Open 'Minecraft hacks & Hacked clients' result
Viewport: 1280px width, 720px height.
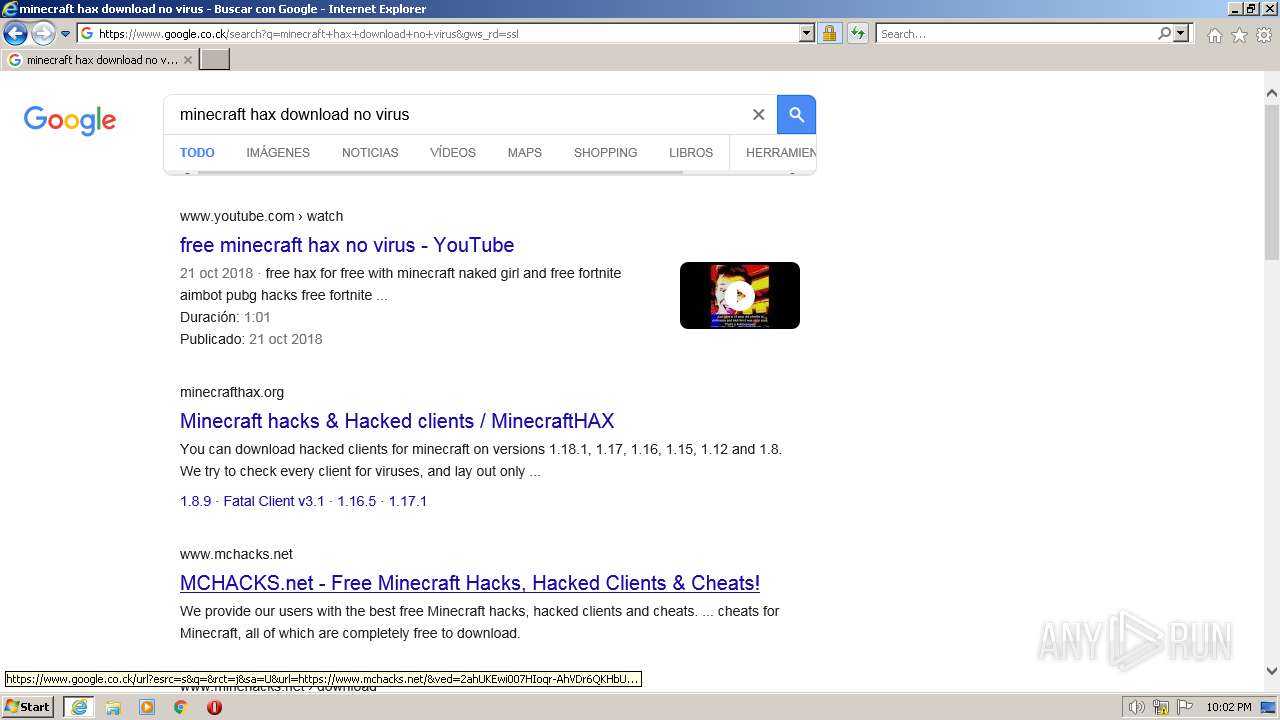(x=397, y=421)
